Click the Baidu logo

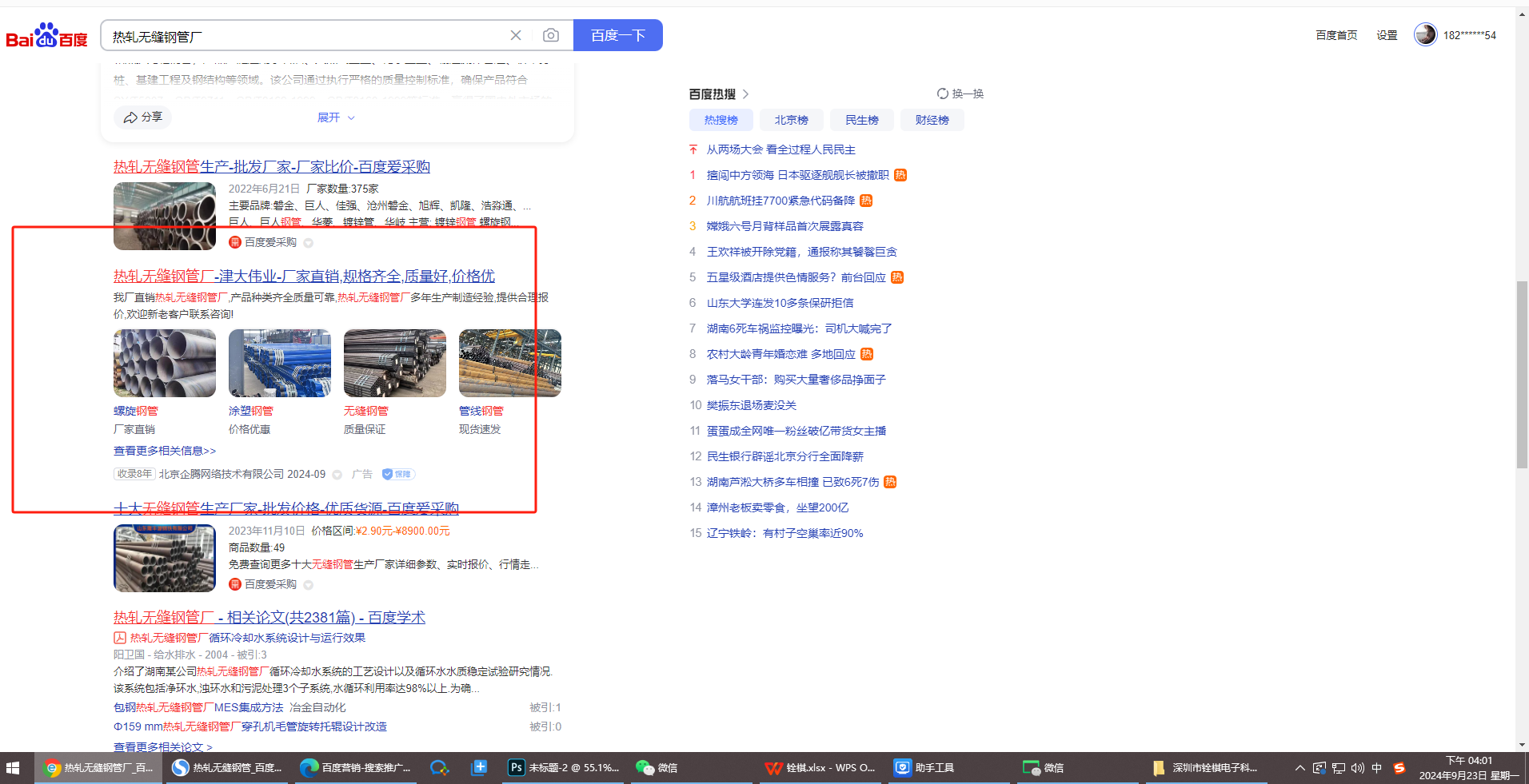(x=46, y=36)
